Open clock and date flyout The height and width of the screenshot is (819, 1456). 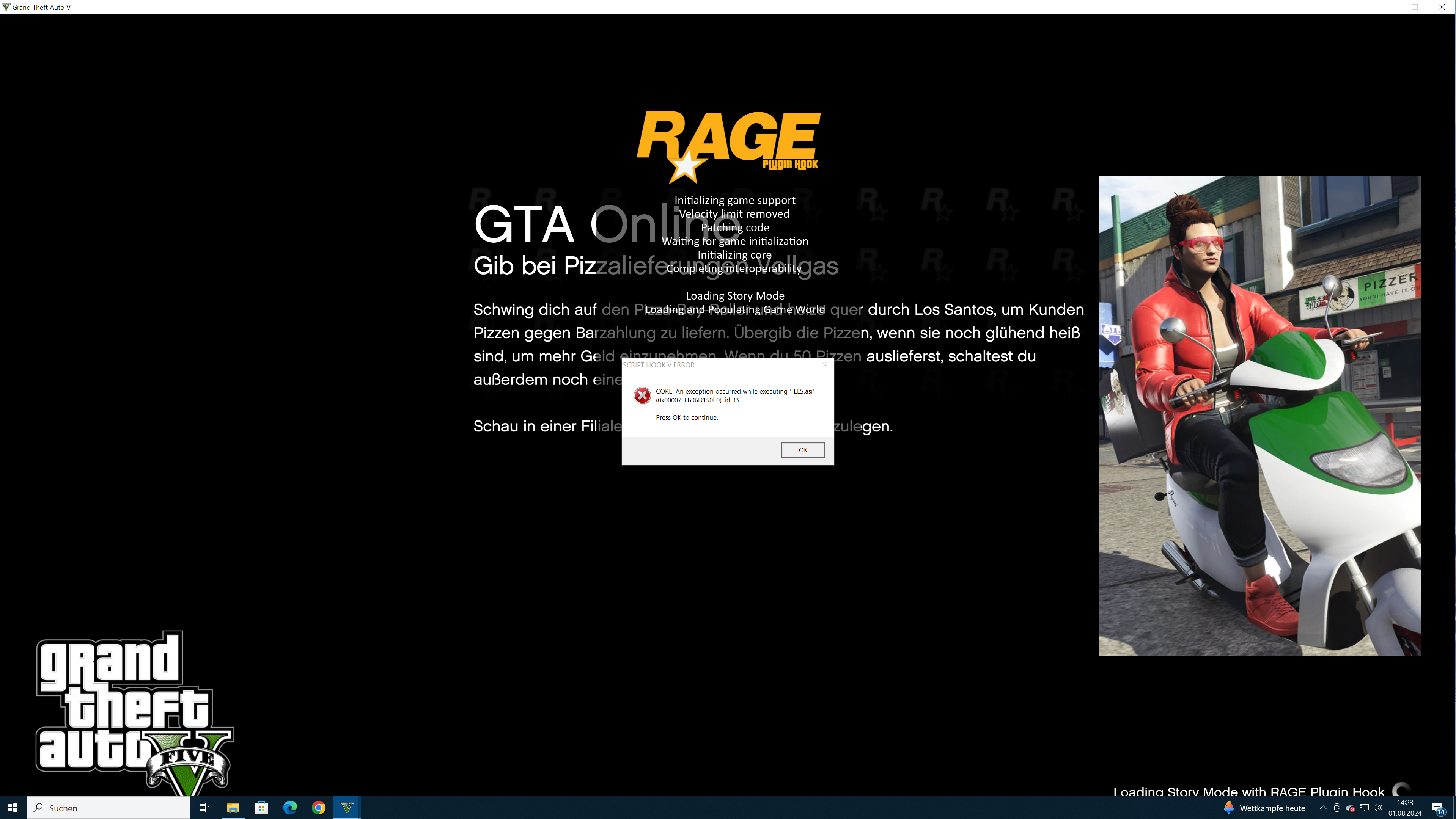(1404, 808)
